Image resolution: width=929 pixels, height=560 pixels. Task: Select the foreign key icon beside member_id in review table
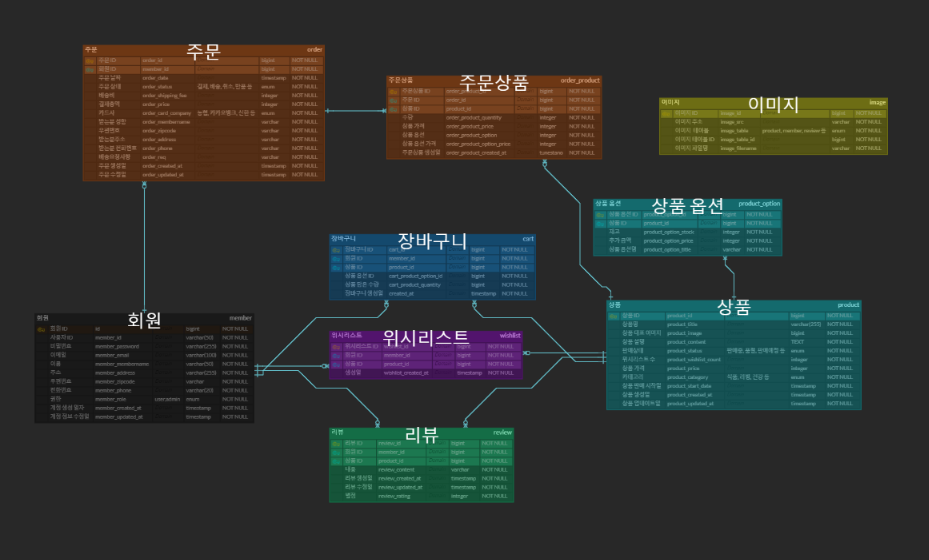pyautogui.click(x=337, y=453)
